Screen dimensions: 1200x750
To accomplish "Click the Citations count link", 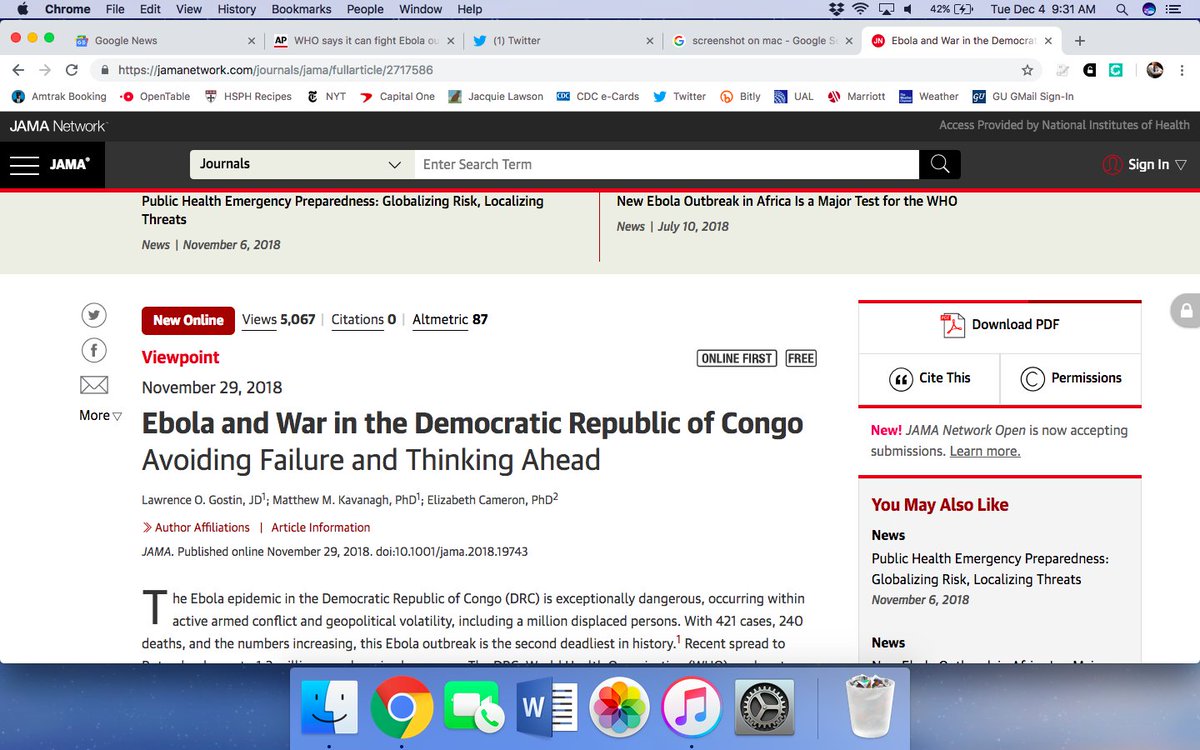I will [364, 320].
